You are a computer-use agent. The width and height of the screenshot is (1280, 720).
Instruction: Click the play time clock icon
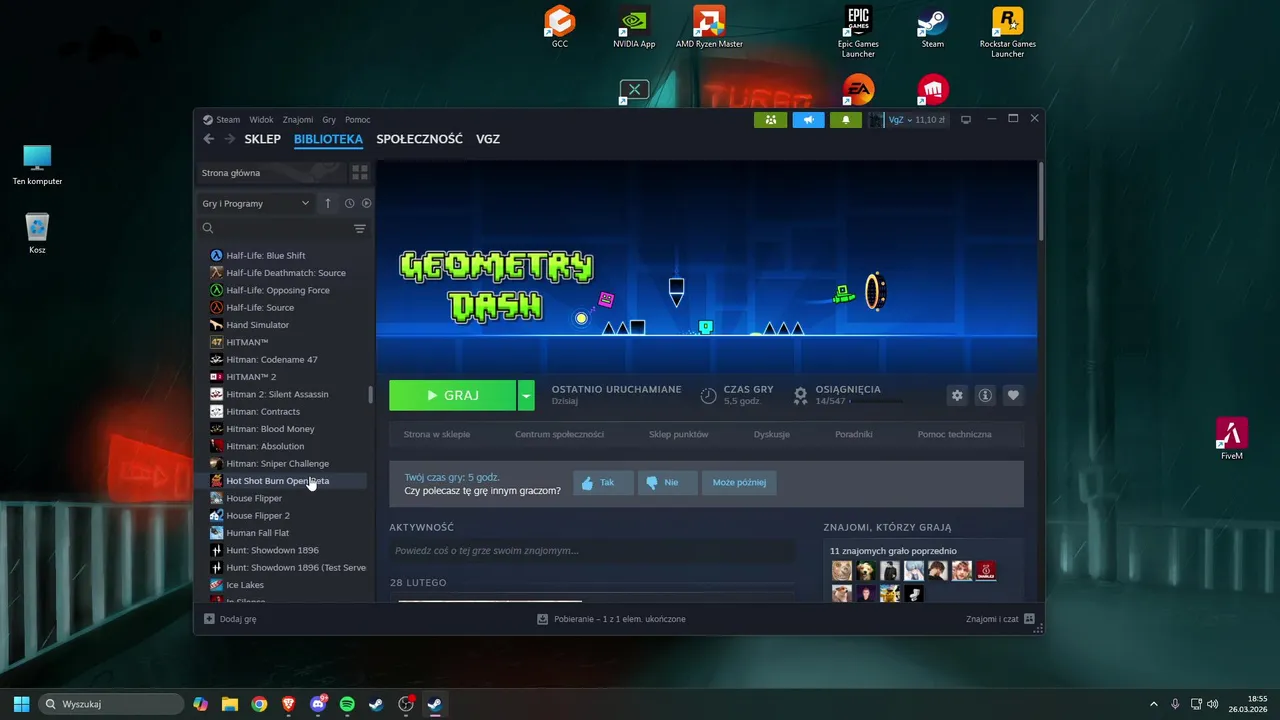[708, 395]
